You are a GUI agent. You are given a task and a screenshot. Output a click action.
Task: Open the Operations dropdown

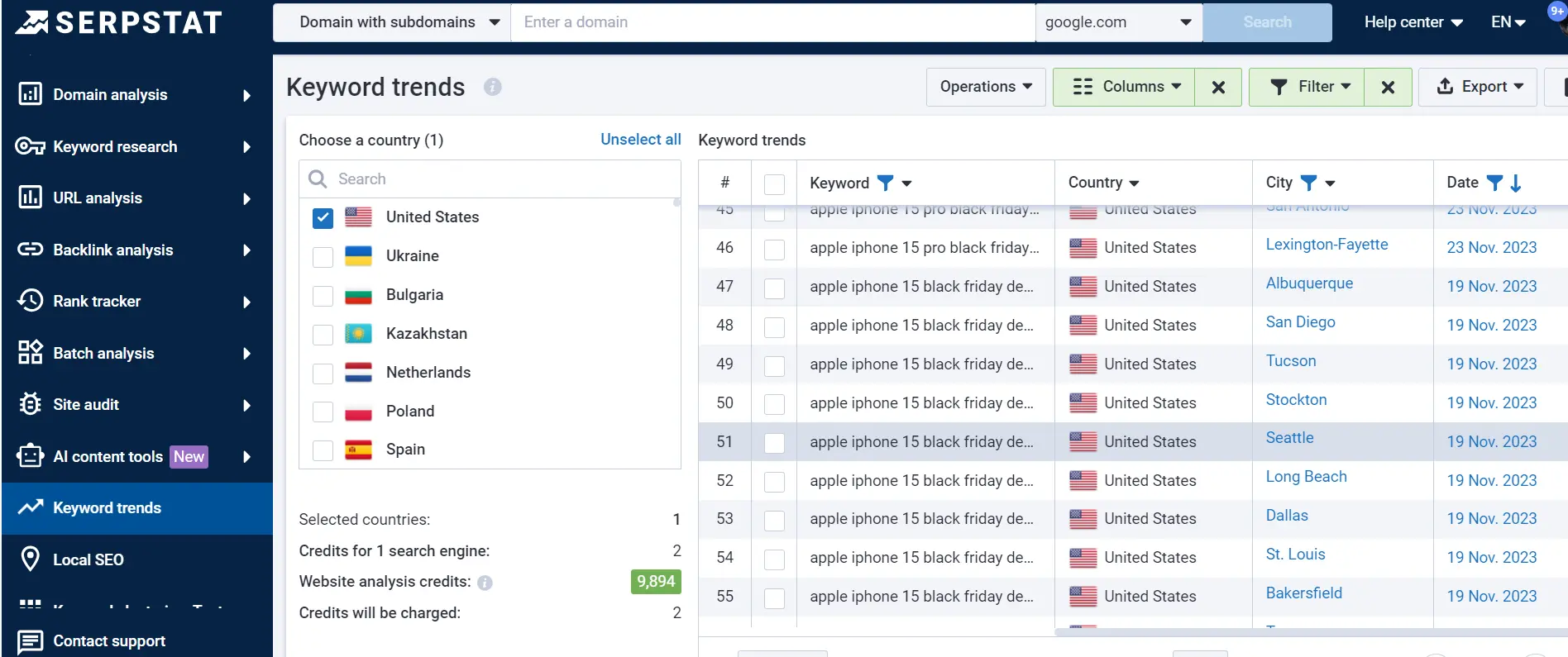point(986,87)
